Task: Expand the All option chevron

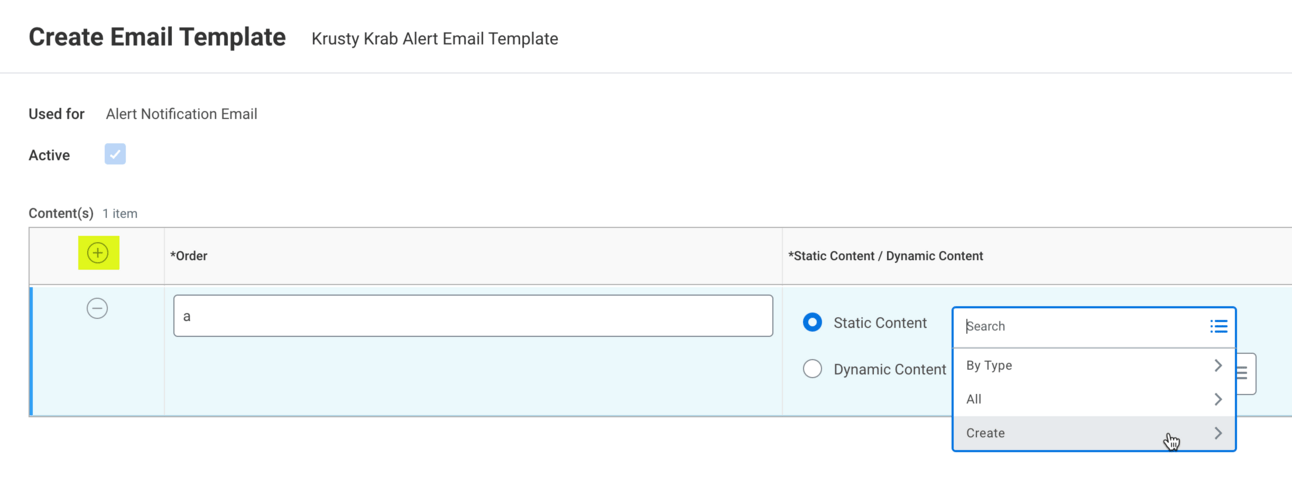Action: coord(1217,400)
